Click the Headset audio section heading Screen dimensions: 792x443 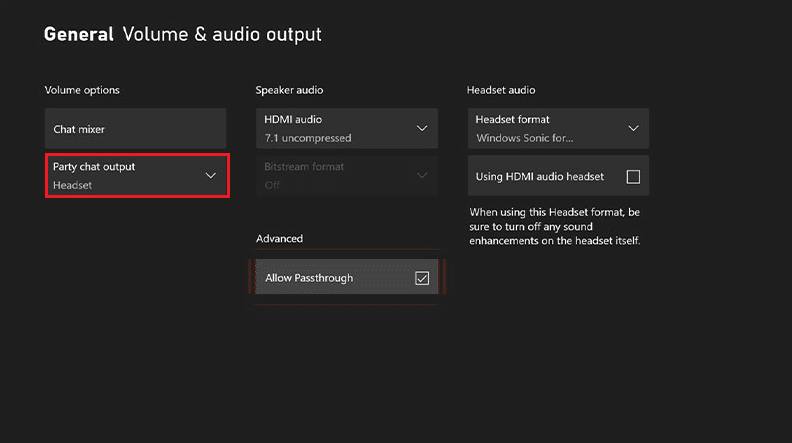tap(501, 90)
